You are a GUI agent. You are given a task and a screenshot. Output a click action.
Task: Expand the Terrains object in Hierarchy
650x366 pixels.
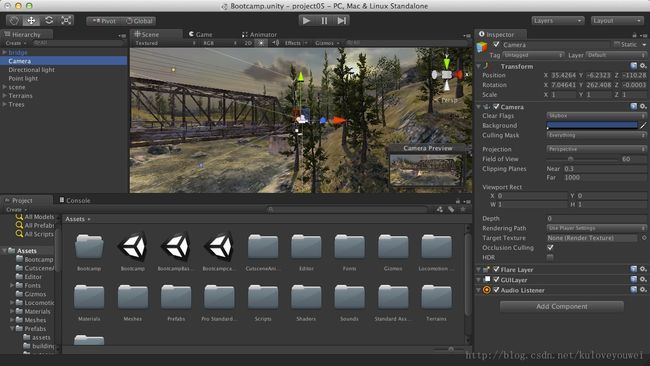tap(4, 95)
